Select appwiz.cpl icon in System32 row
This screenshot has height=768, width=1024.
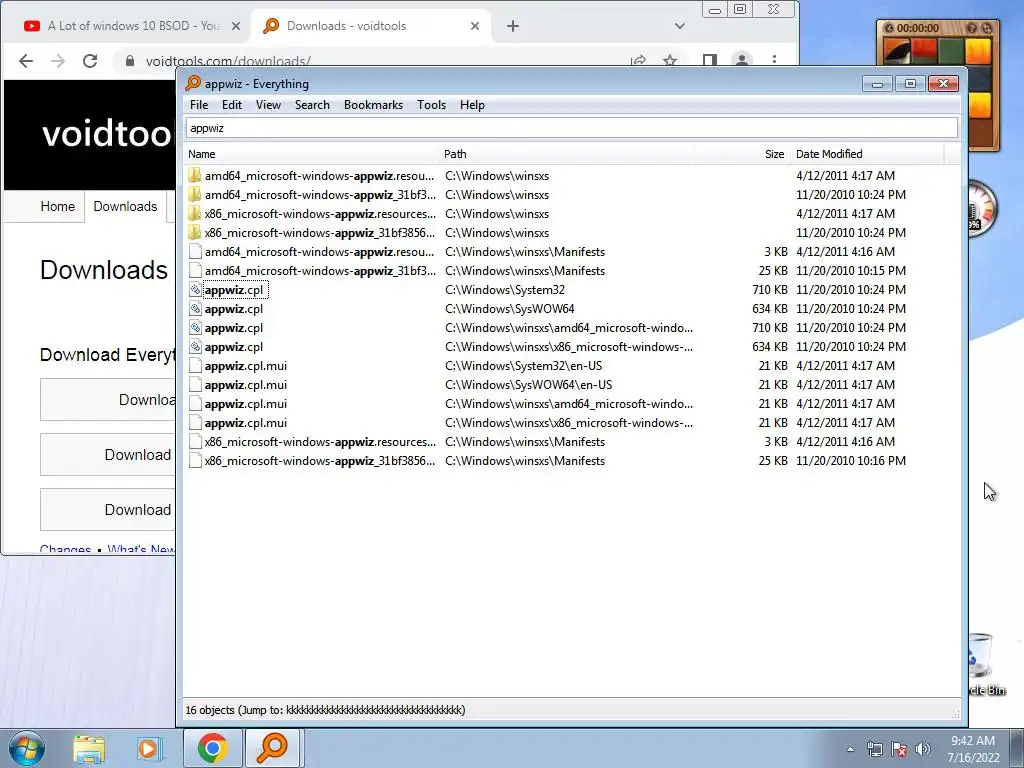click(195, 289)
